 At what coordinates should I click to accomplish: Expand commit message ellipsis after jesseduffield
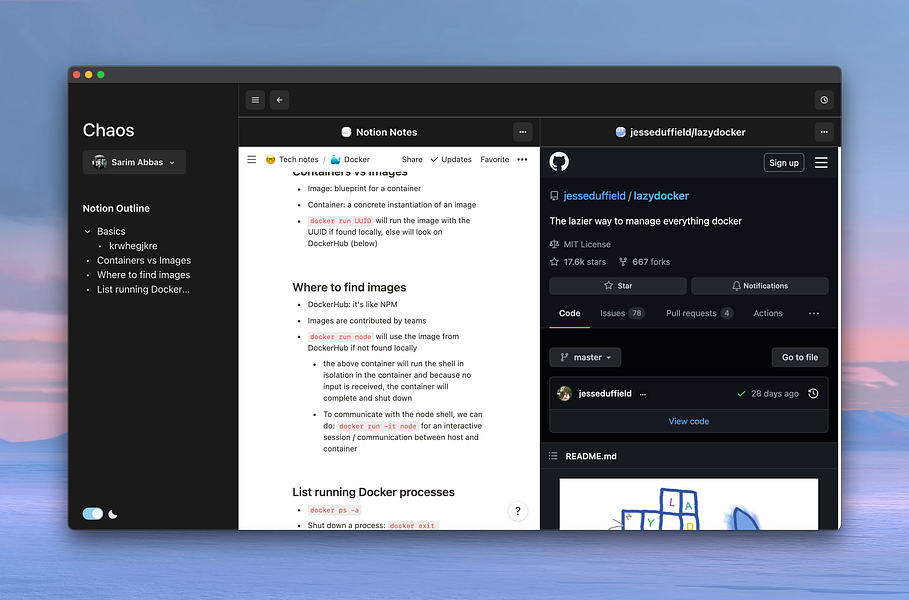coord(643,394)
